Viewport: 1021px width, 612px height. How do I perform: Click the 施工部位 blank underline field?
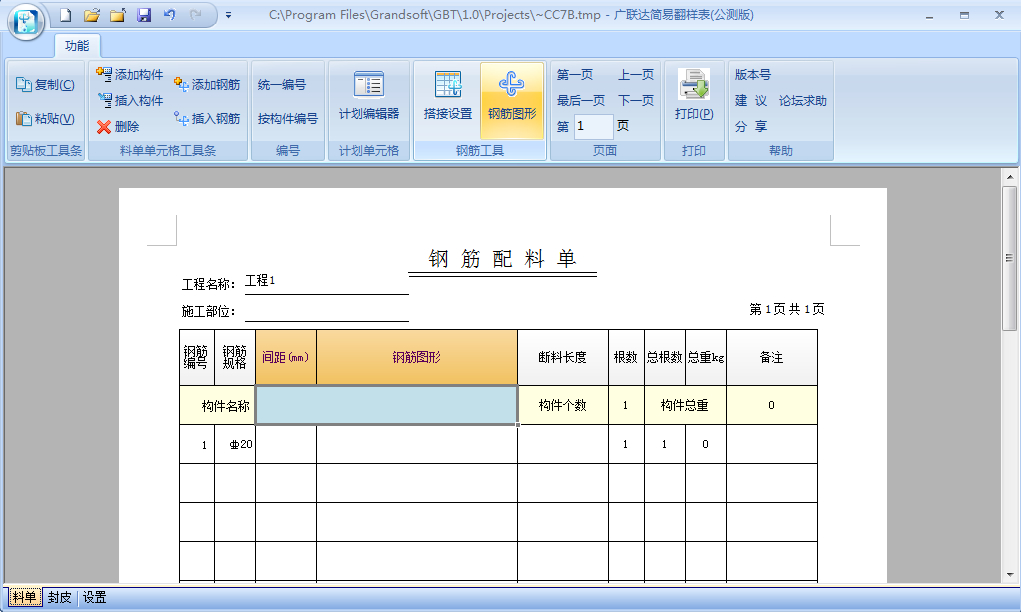[326, 311]
